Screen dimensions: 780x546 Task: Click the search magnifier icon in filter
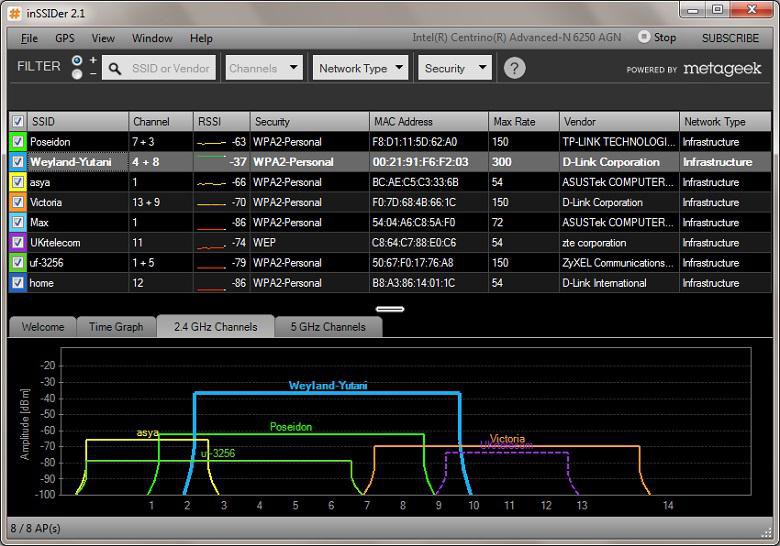point(115,68)
